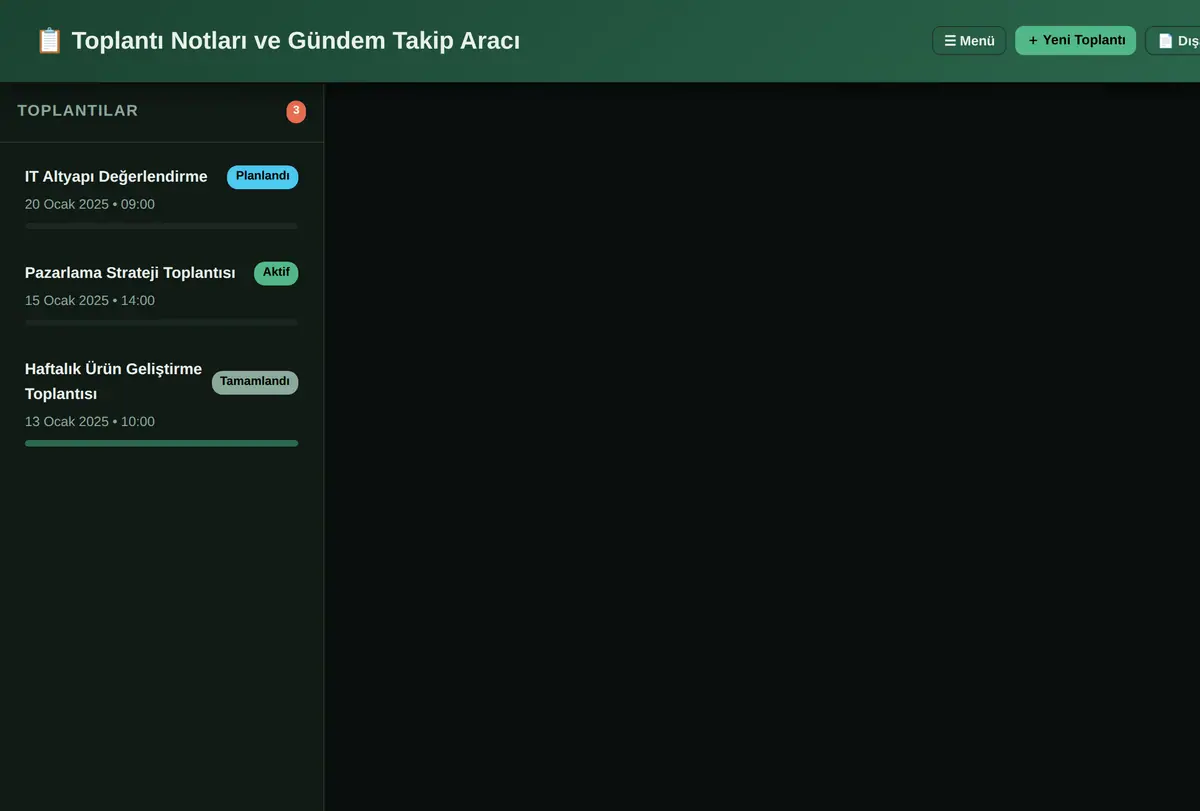Click the Tamamlandı status badge
The height and width of the screenshot is (811, 1200).
click(x=255, y=382)
